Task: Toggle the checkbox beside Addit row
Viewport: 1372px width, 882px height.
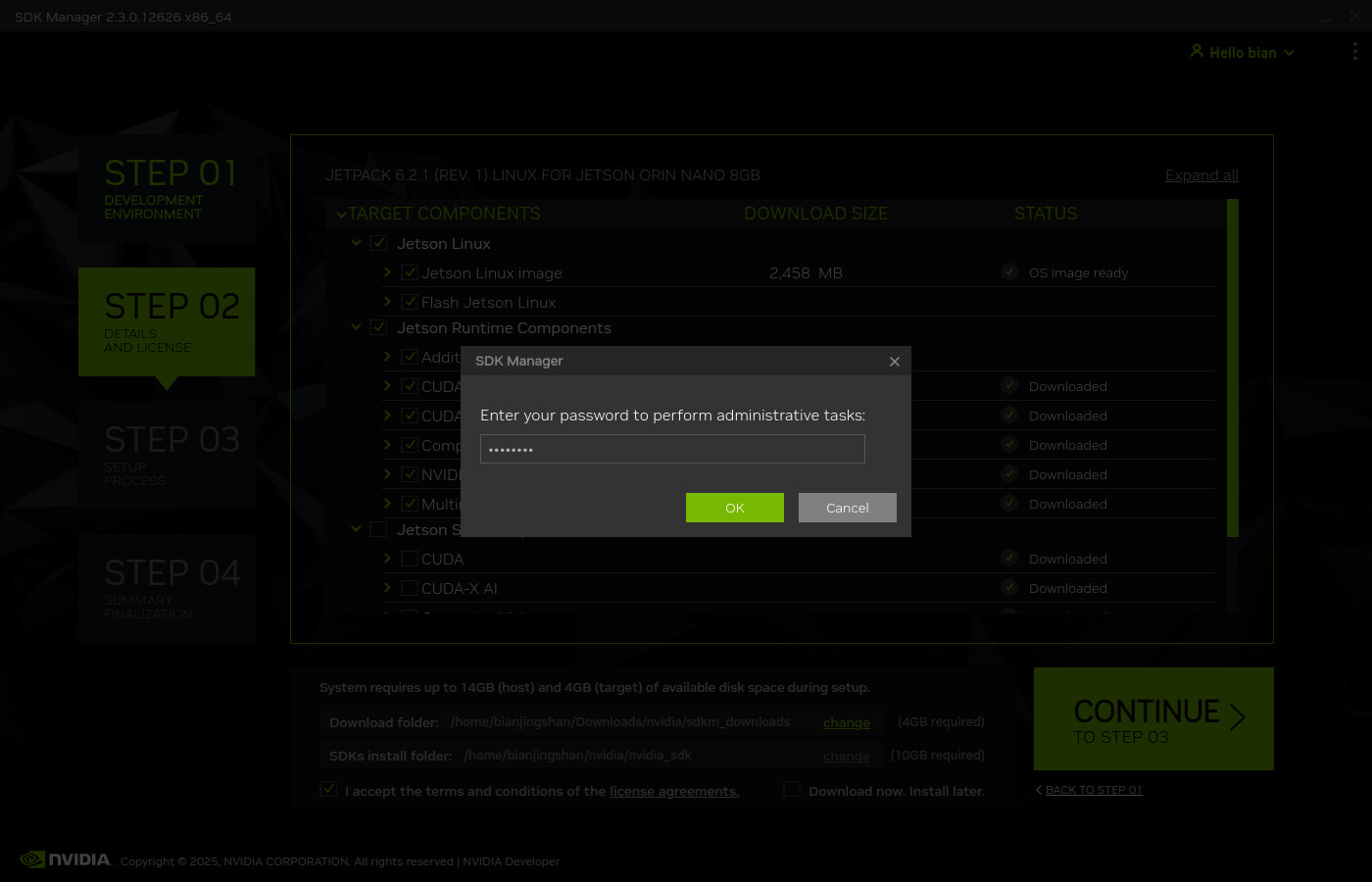Action: click(x=410, y=357)
